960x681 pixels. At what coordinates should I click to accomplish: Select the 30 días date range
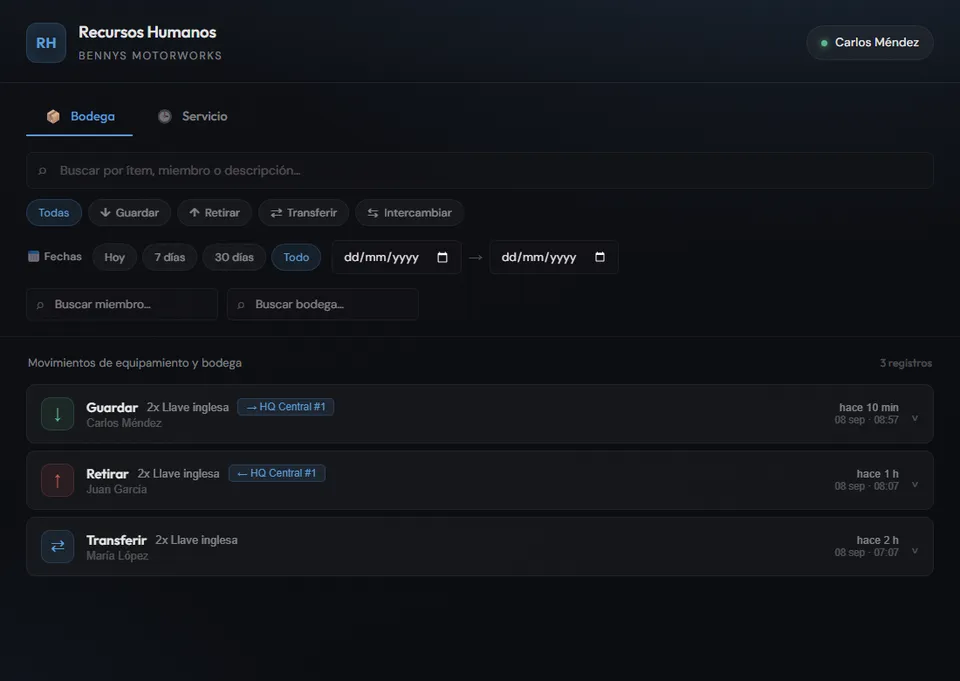point(234,257)
